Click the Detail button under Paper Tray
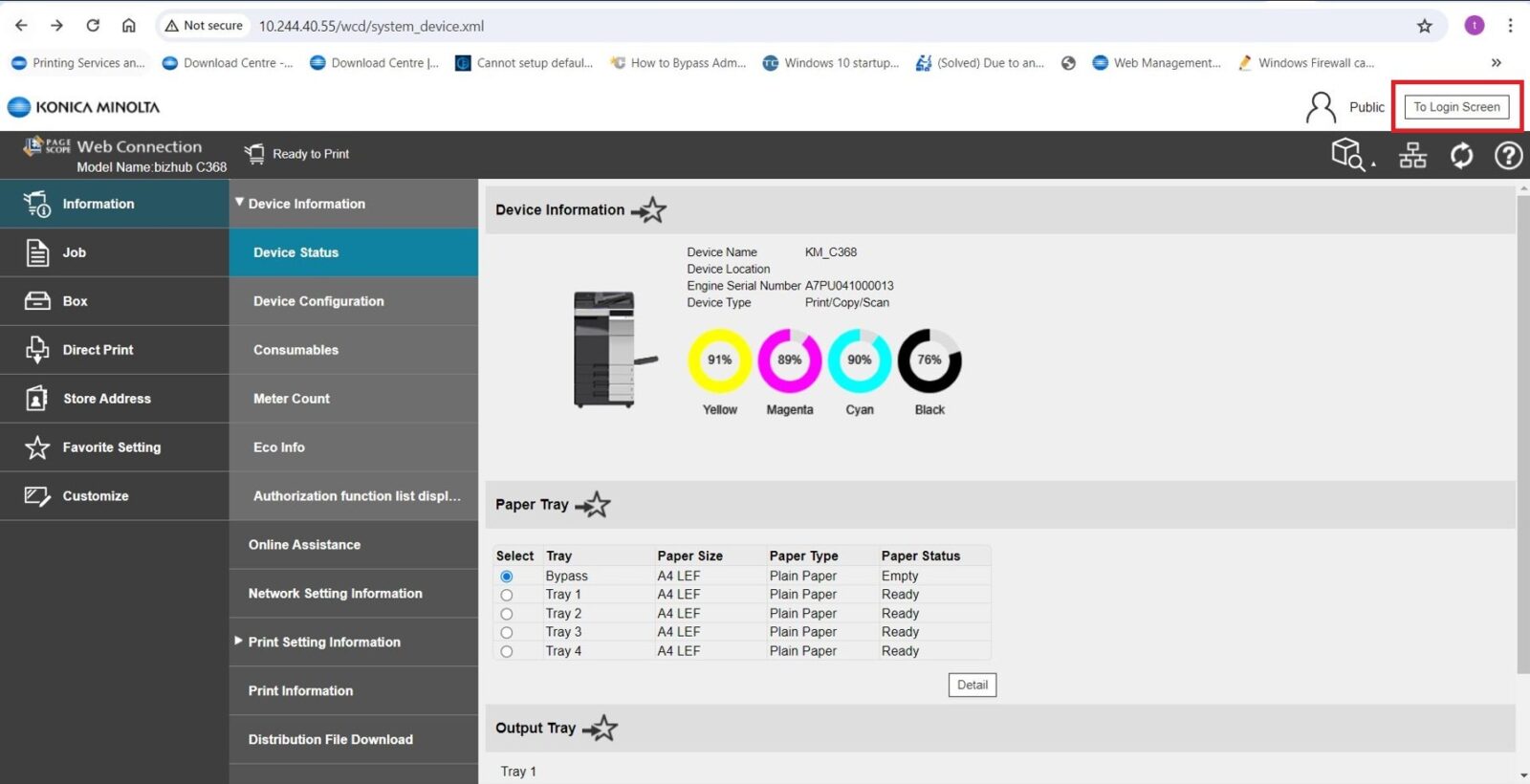Viewport: 1530px width, 784px height. (x=972, y=685)
